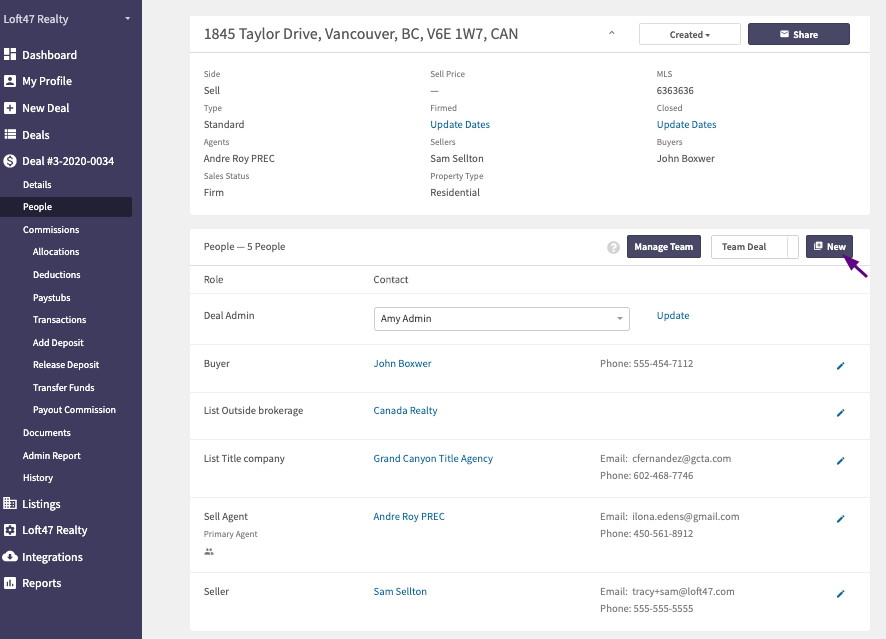Add a new person with New button

829,247
